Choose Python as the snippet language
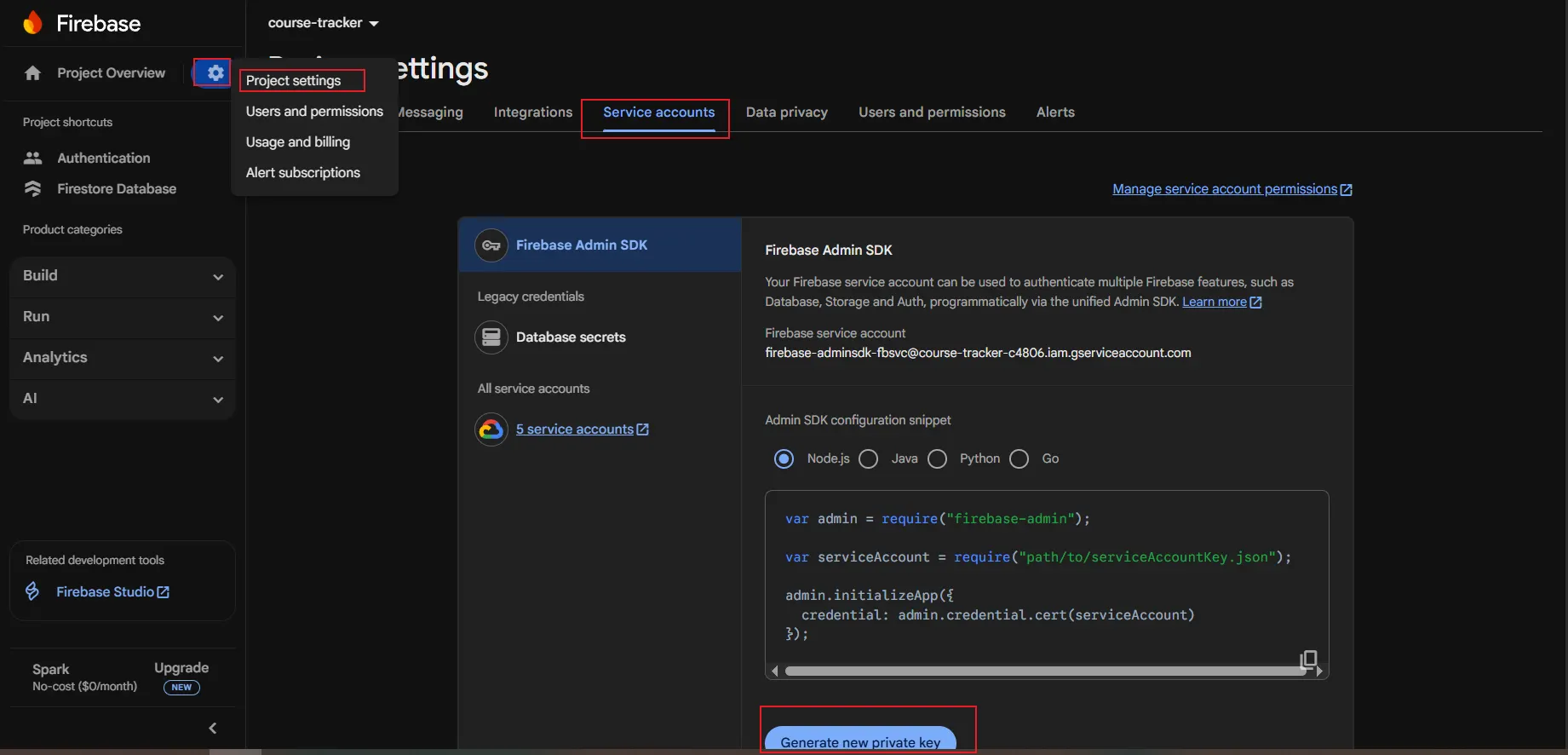This screenshot has height=755, width=1568. tap(938, 459)
